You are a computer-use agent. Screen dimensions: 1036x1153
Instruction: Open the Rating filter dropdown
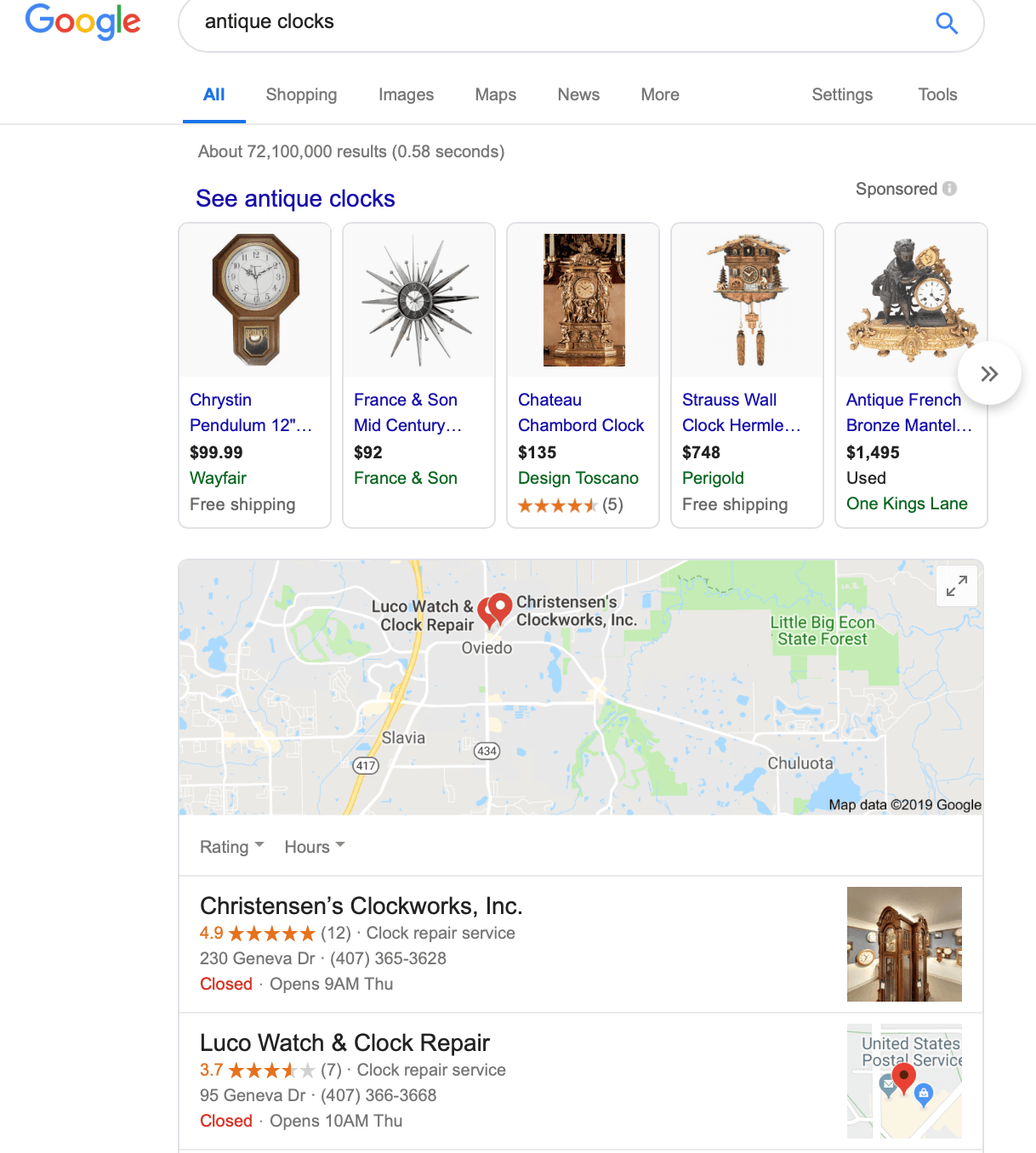[231, 847]
